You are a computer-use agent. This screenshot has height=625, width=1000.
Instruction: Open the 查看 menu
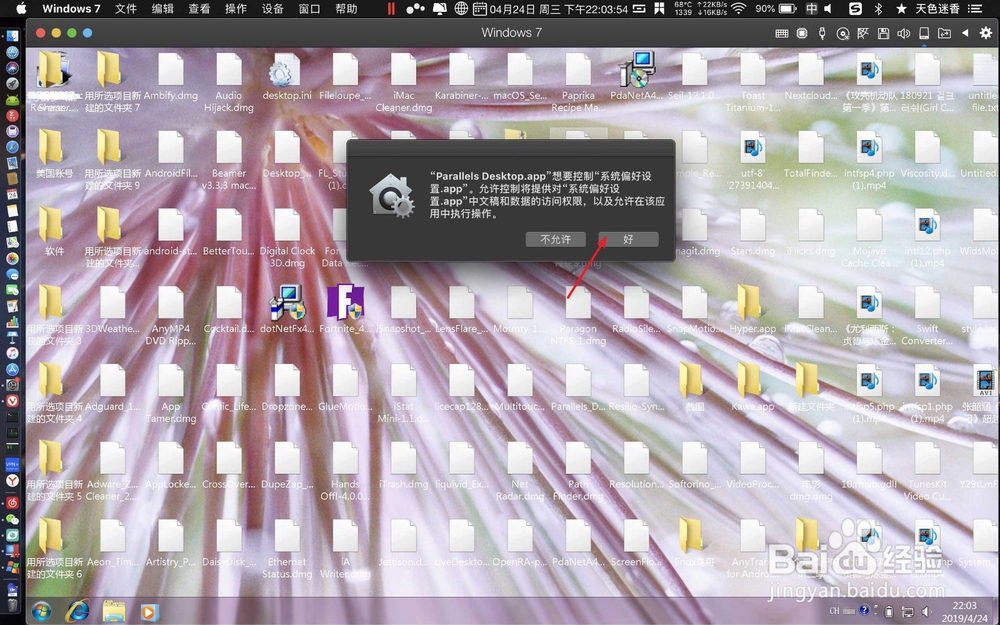(x=199, y=8)
